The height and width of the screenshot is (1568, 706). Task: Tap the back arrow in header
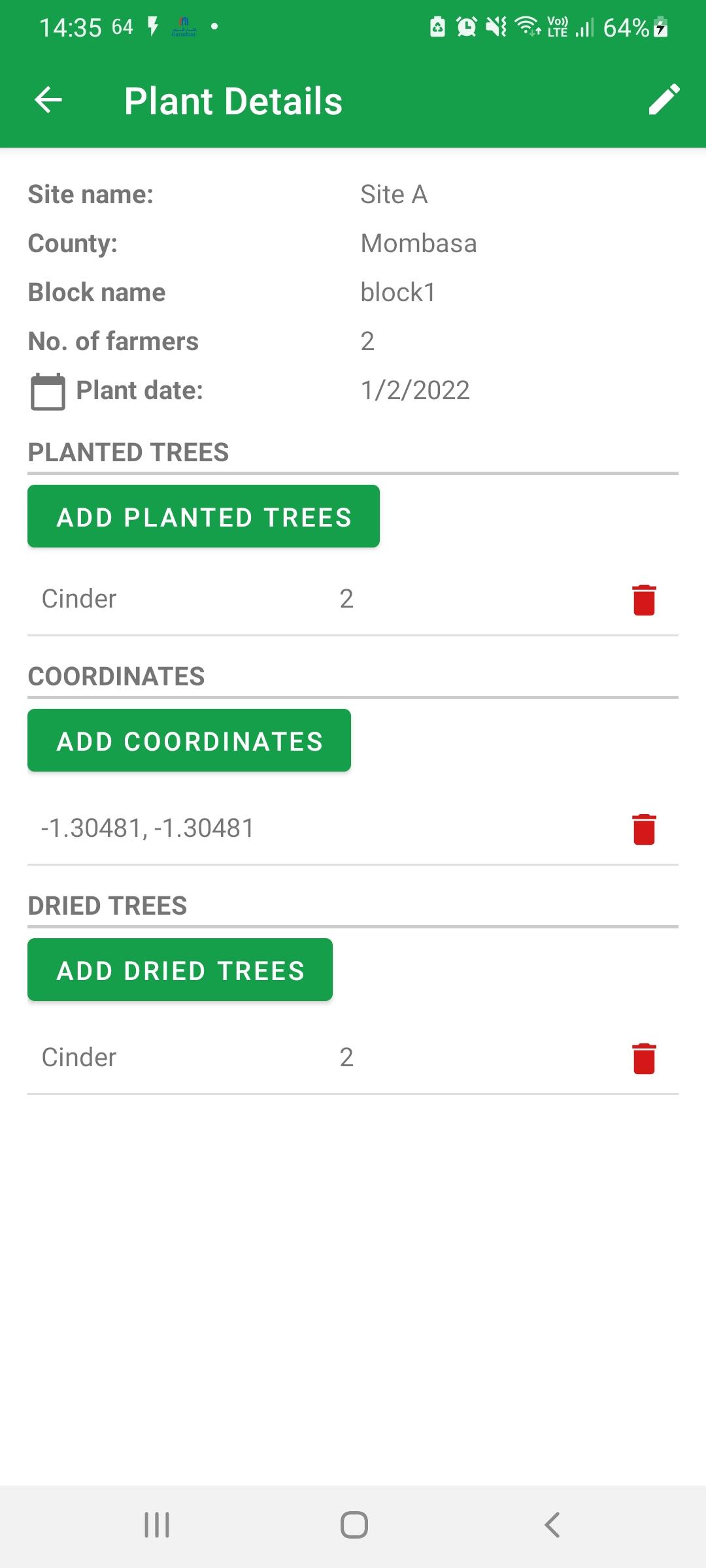48,101
